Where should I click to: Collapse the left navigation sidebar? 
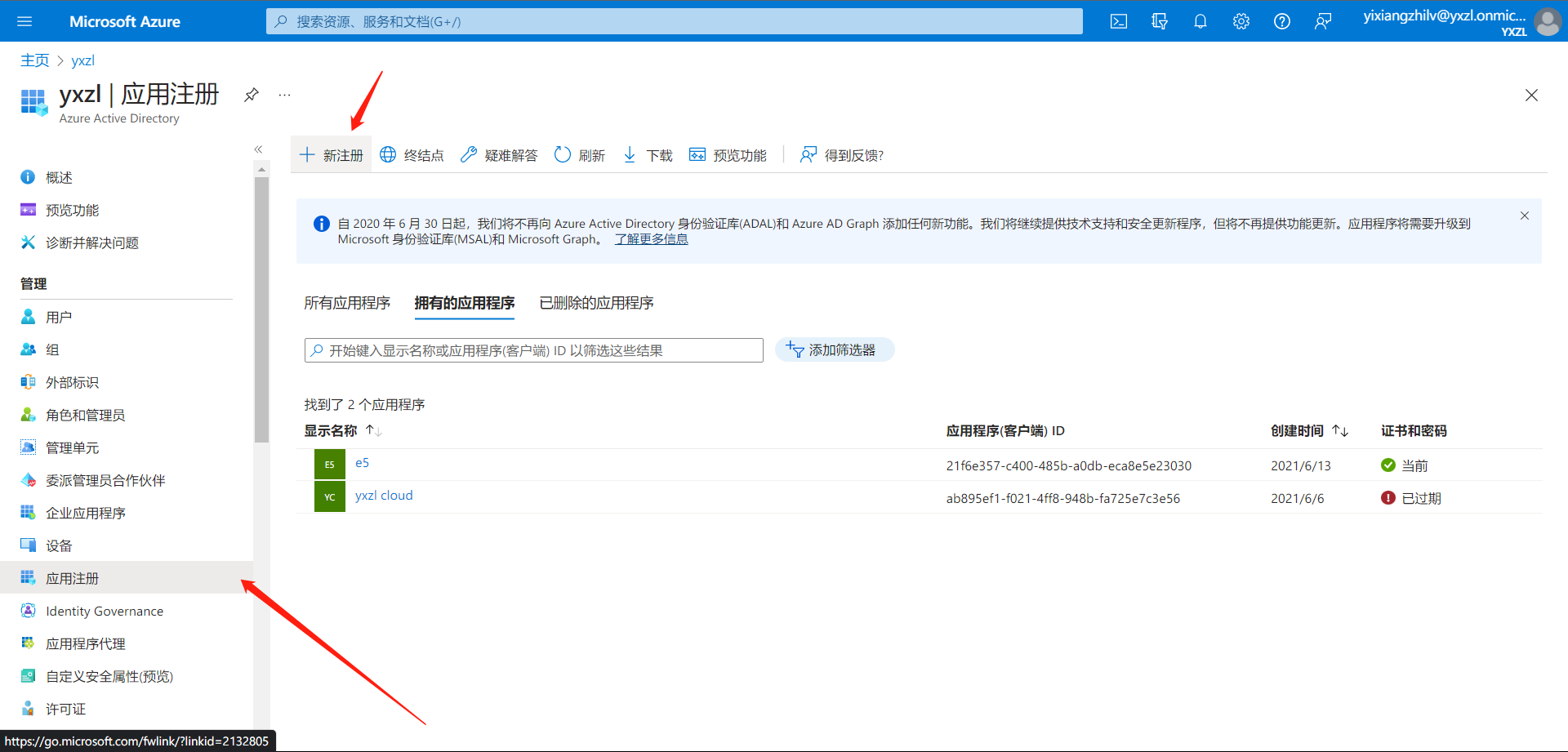(258, 149)
